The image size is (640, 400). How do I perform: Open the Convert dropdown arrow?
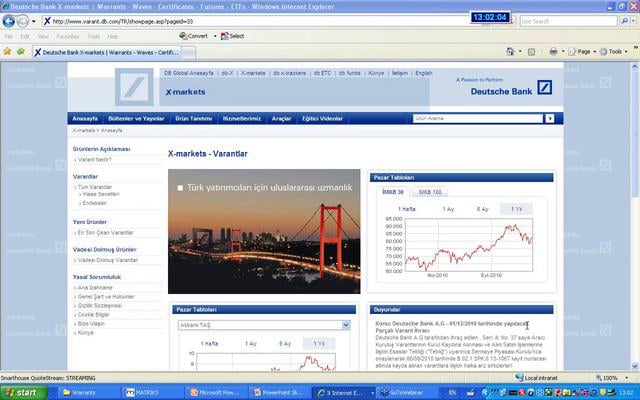point(215,36)
